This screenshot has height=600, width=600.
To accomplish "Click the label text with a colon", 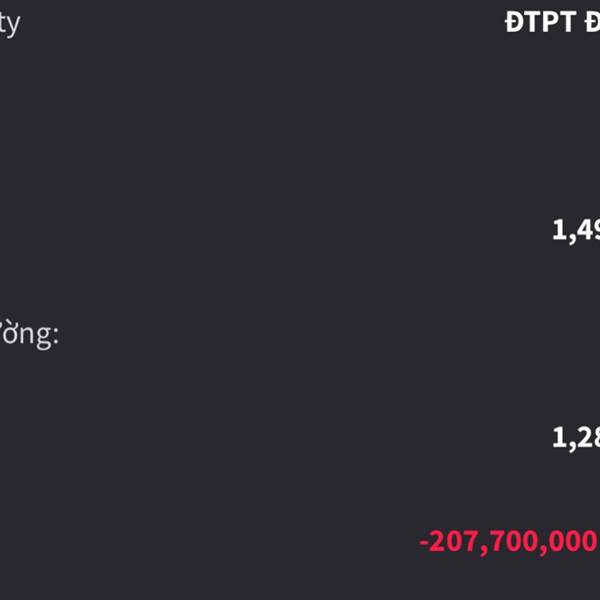I will click(29, 334).
